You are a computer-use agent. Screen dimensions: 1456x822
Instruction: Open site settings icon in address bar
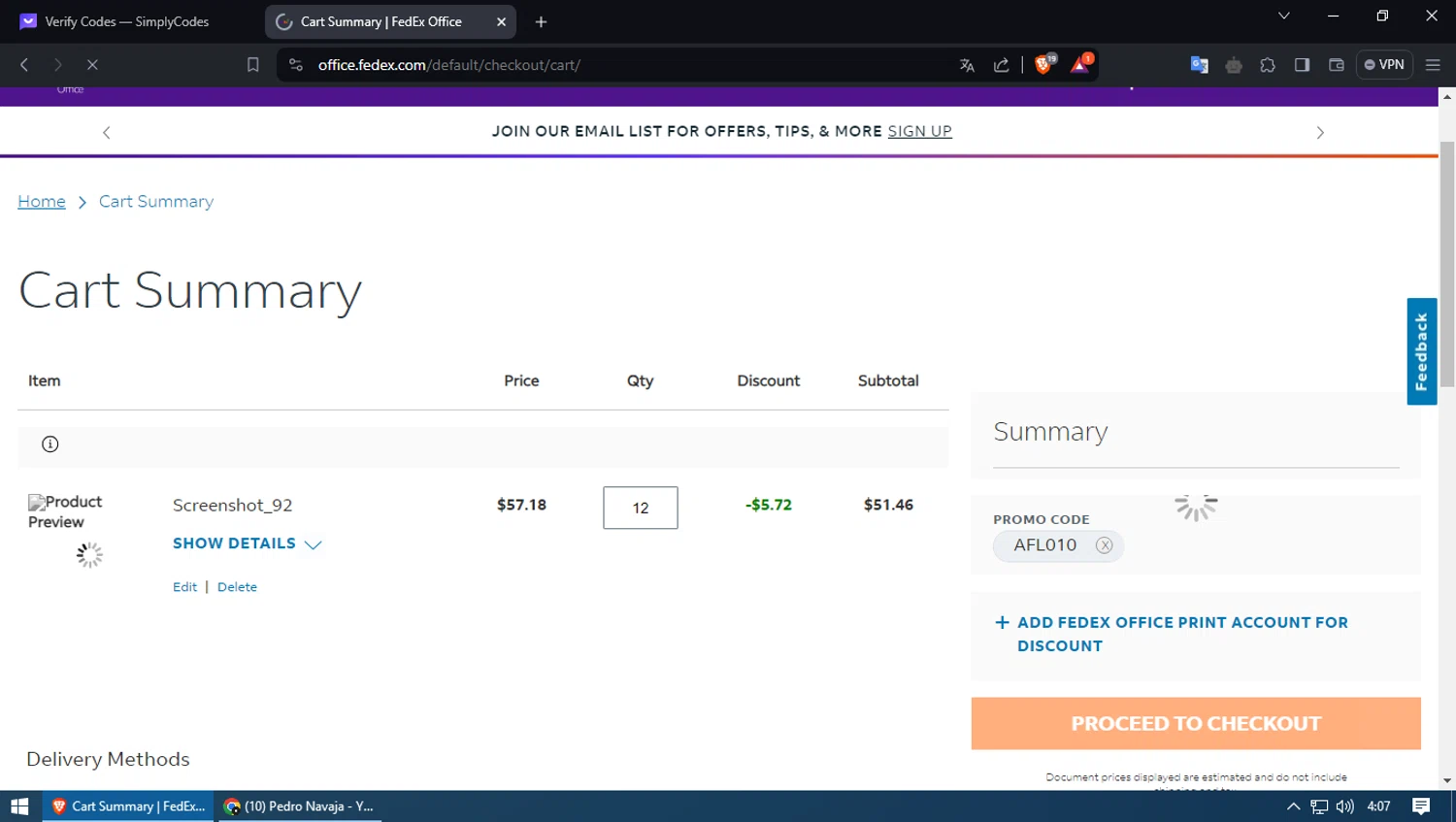[x=296, y=65]
